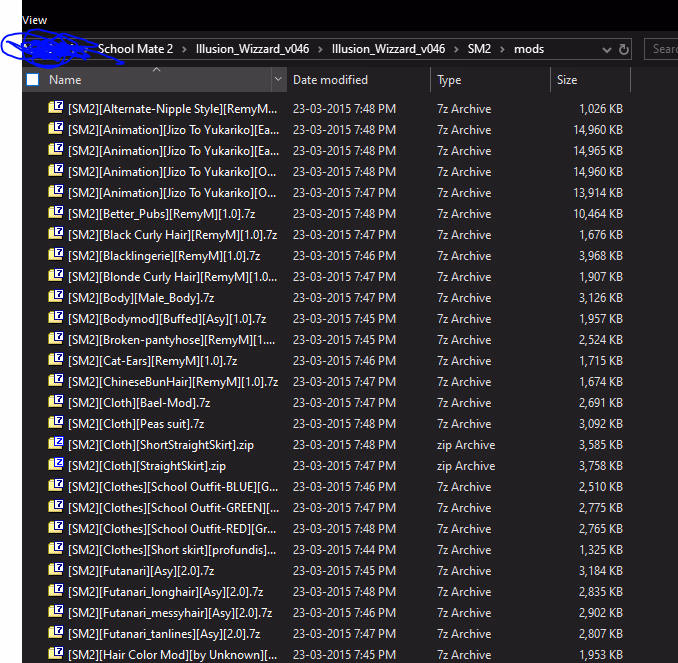The image size is (678, 663).
Task: Select file [SM2][Bodymod][Buffed][Asy][1.0].7z
Action: click(x=167, y=319)
